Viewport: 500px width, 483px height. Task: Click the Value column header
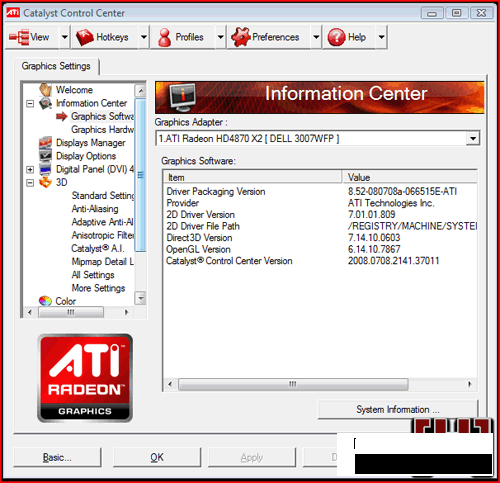(410, 177)
